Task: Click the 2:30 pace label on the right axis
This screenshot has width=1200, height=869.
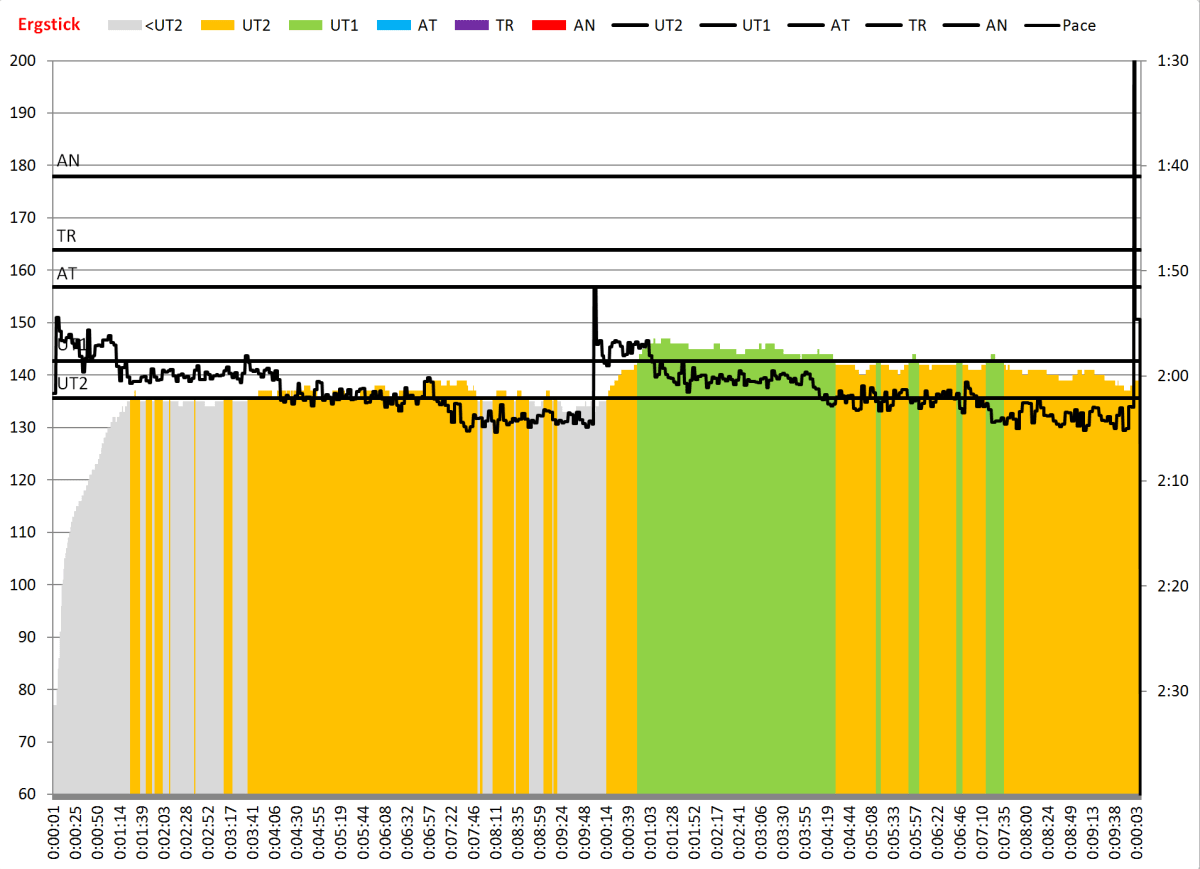Action: [x=1171, y=690]
